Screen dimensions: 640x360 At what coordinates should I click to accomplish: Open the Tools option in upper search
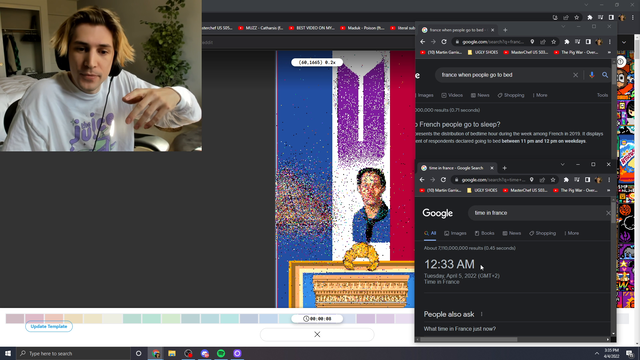602,95
